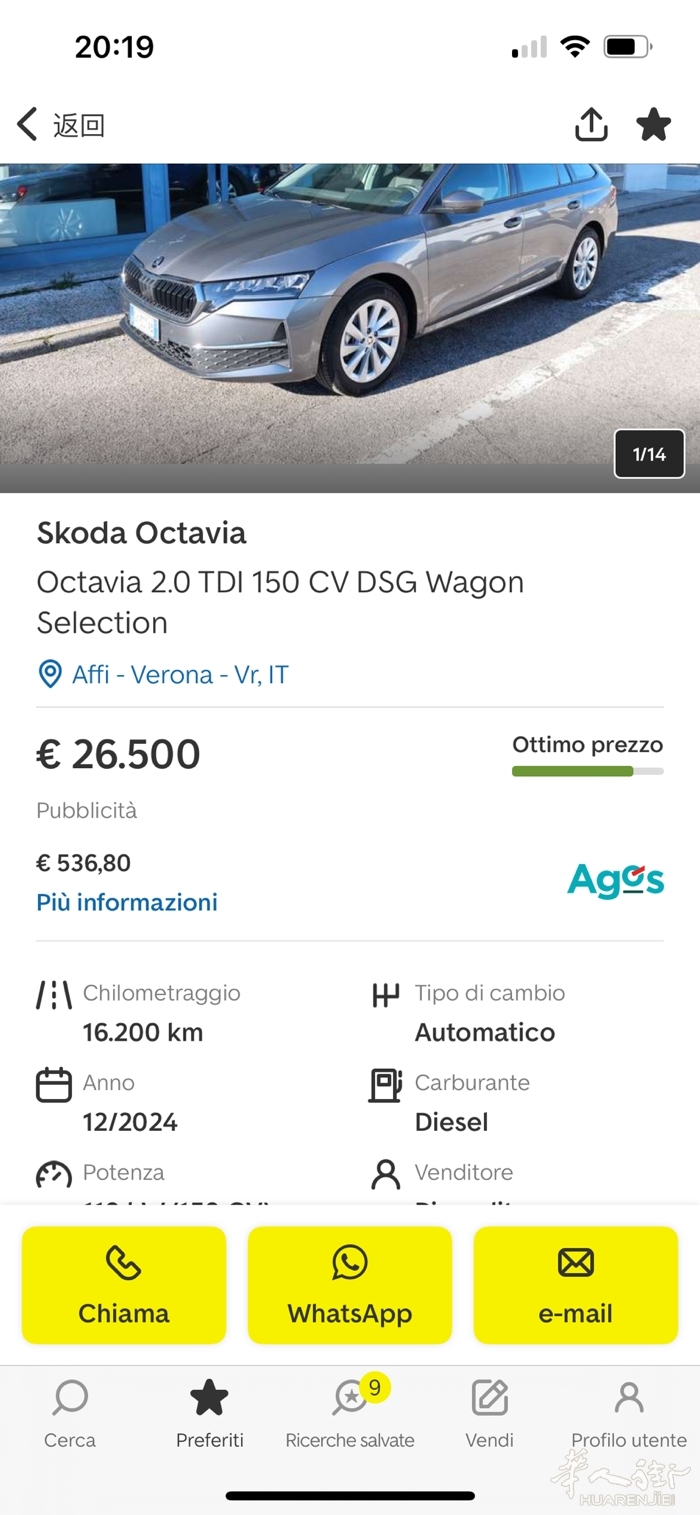700x1515 pixels.
Task: Tap the Carburante fuel pump icon
Action: (x=385, y=1084)
